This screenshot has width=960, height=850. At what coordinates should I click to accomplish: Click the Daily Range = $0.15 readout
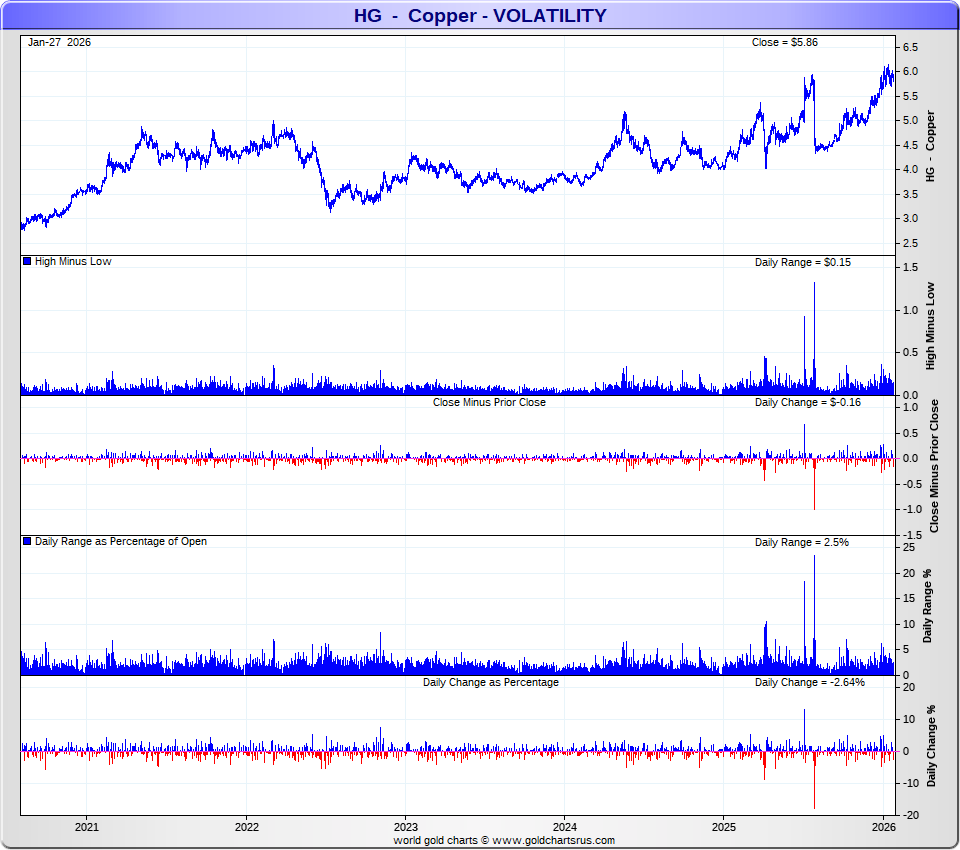802,262
